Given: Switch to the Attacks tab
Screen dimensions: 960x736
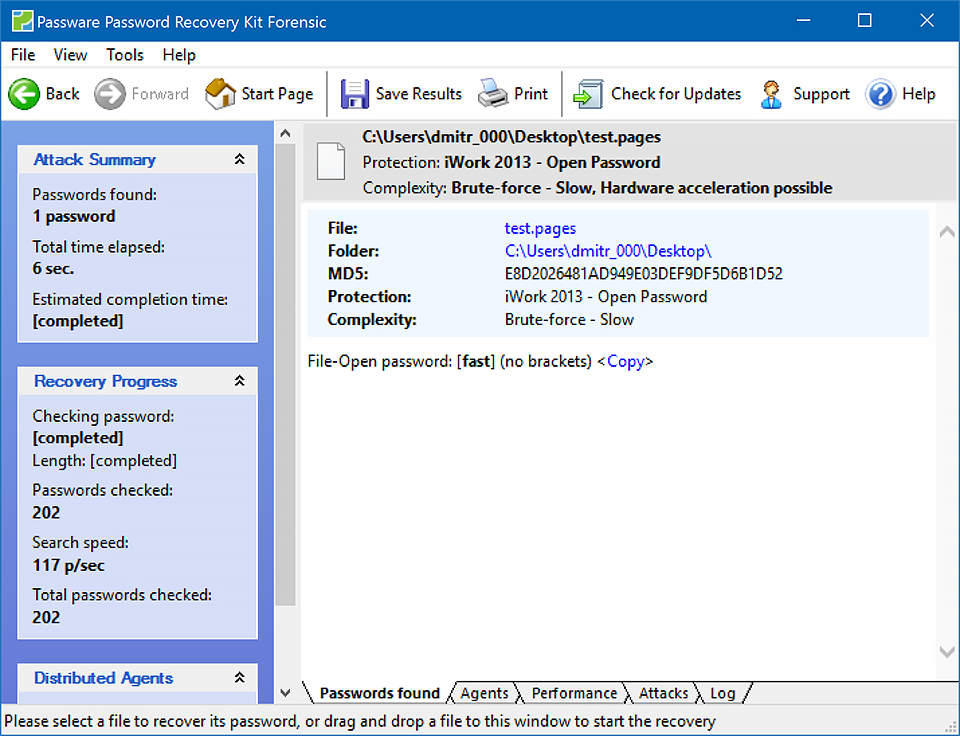Looking at the screenshot, I should coord(664,693).
